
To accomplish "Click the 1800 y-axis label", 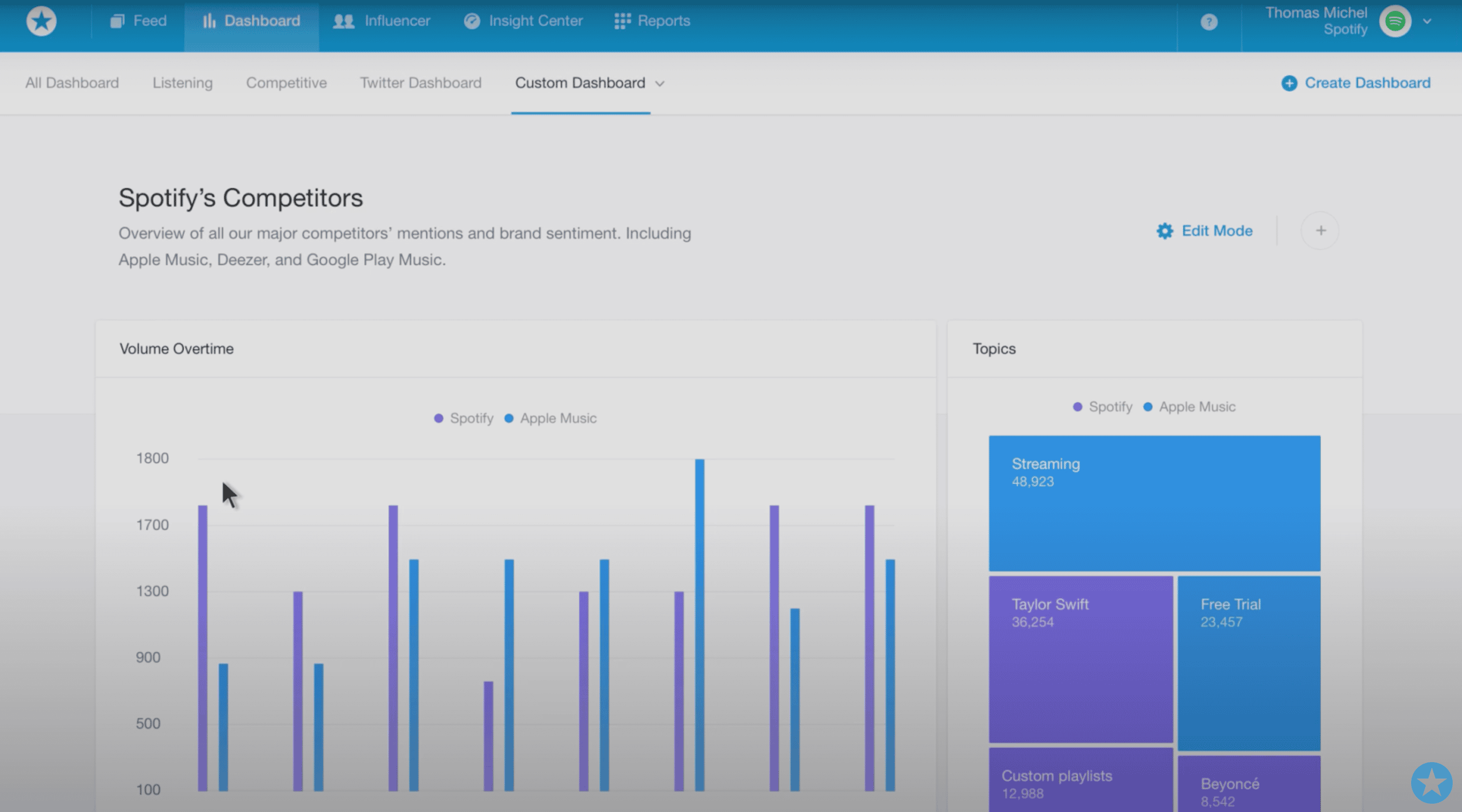I will [x=152, y=458].
